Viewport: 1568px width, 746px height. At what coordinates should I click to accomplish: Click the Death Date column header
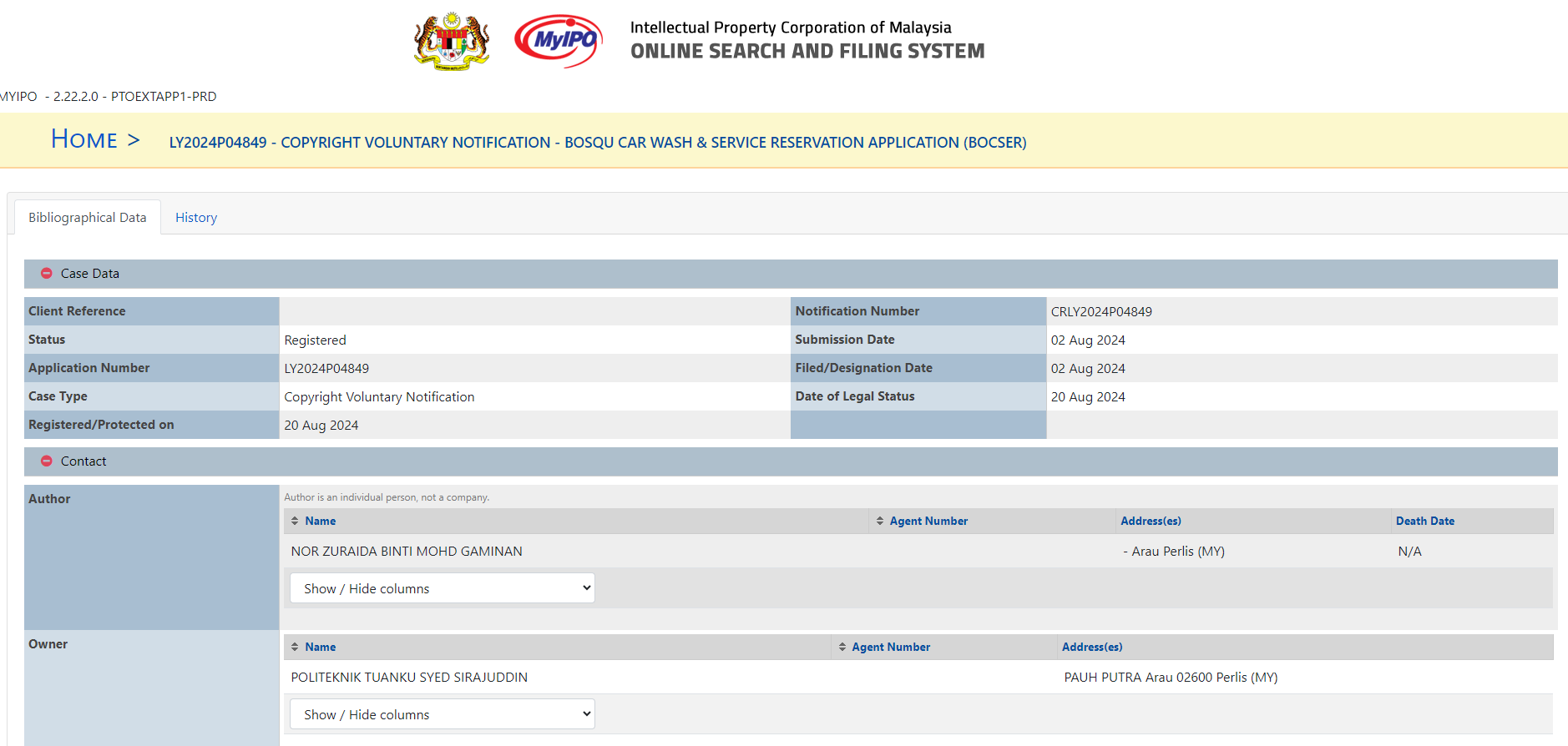coord(1425,521)
